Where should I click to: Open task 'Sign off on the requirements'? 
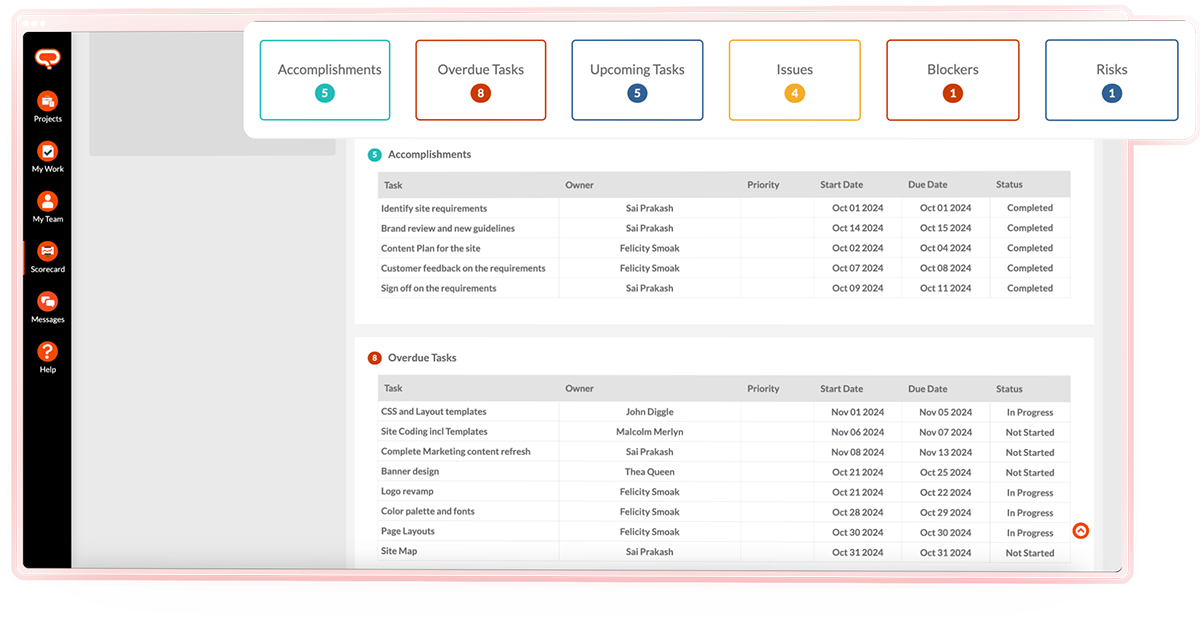pos(439,289)
